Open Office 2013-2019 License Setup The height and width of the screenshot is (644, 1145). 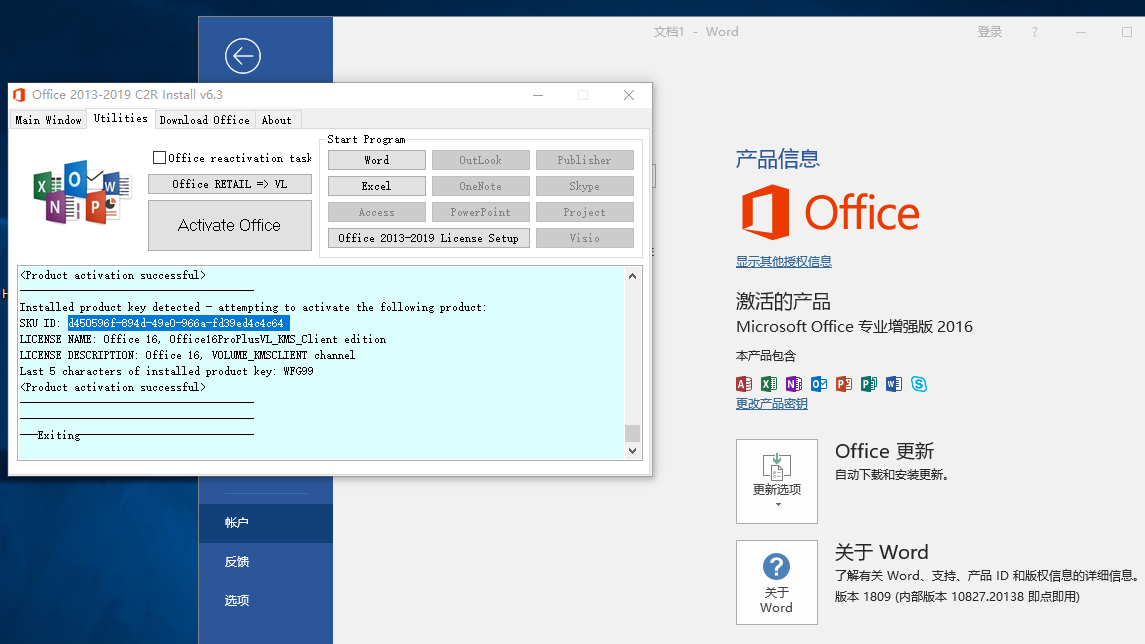pos(428,238)
